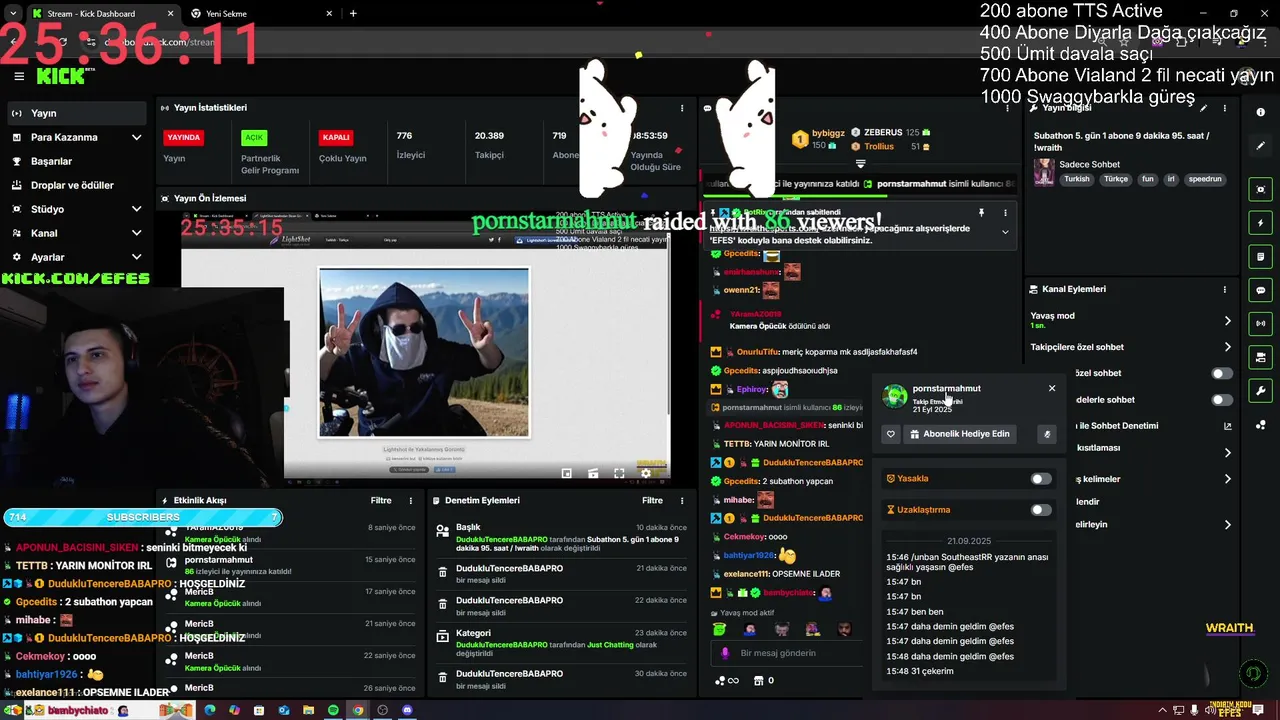Open the Spotify taskbar icon

point(333,710)
